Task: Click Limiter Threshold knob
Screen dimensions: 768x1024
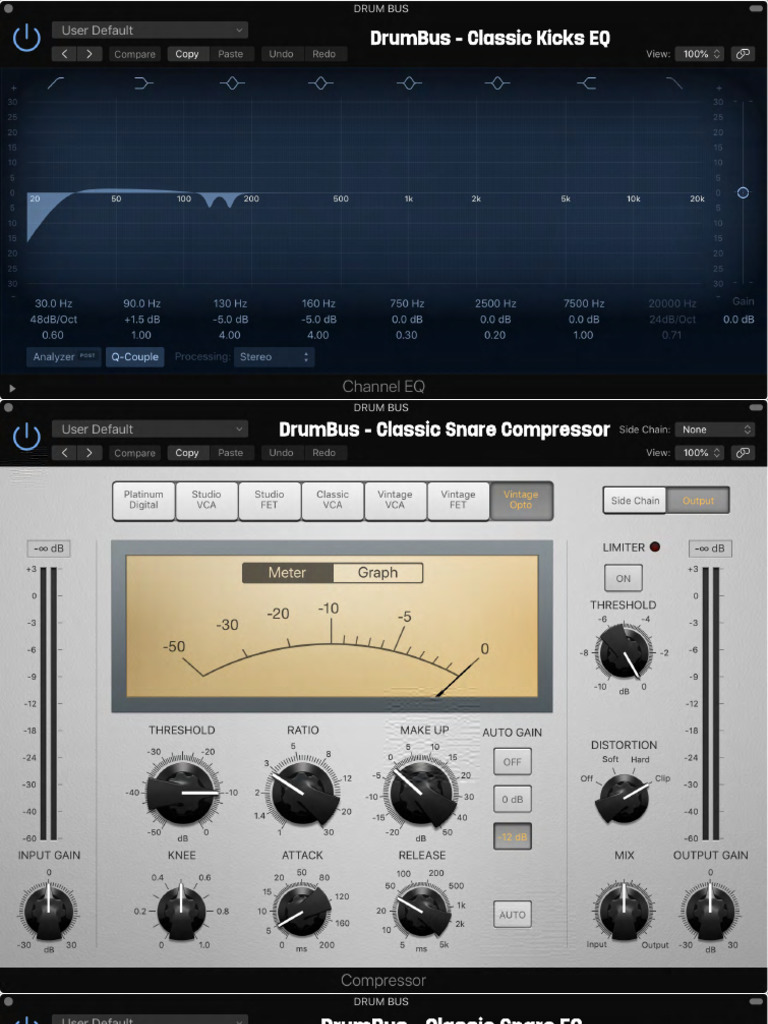Action: [x=624, y=651]
